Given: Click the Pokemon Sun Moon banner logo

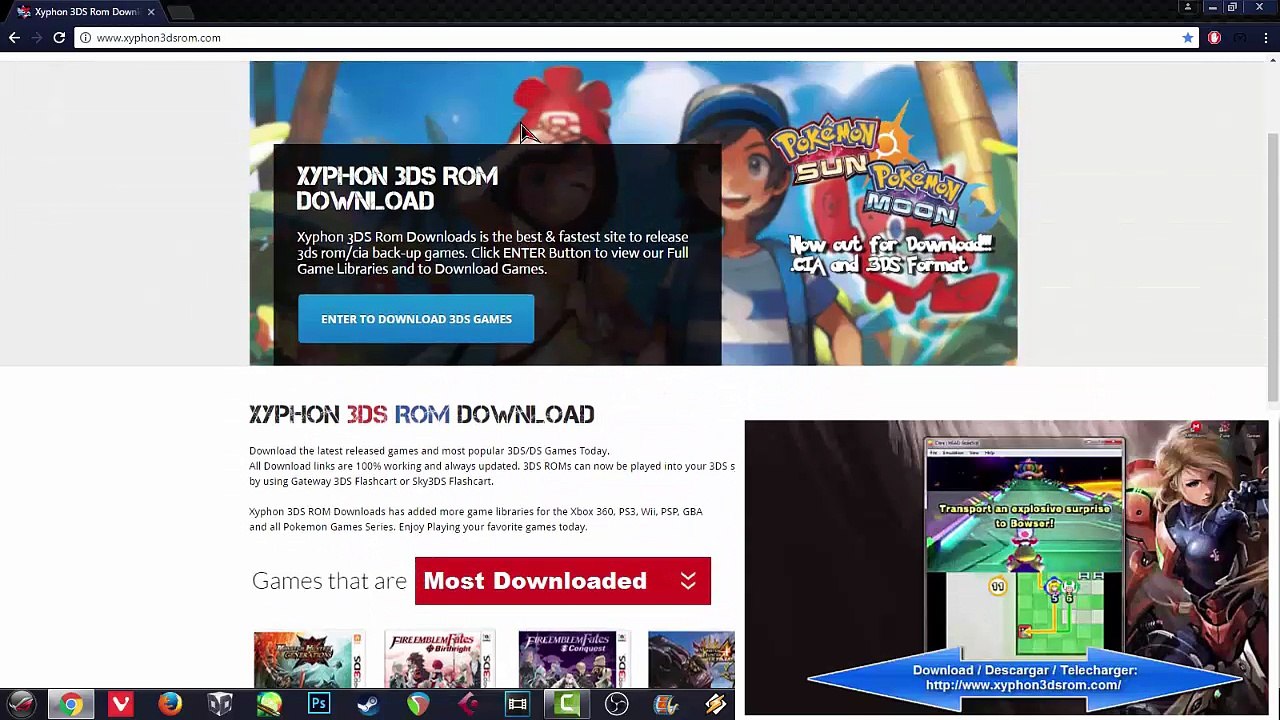Looking at the screenshot, I should click(882, 170).
